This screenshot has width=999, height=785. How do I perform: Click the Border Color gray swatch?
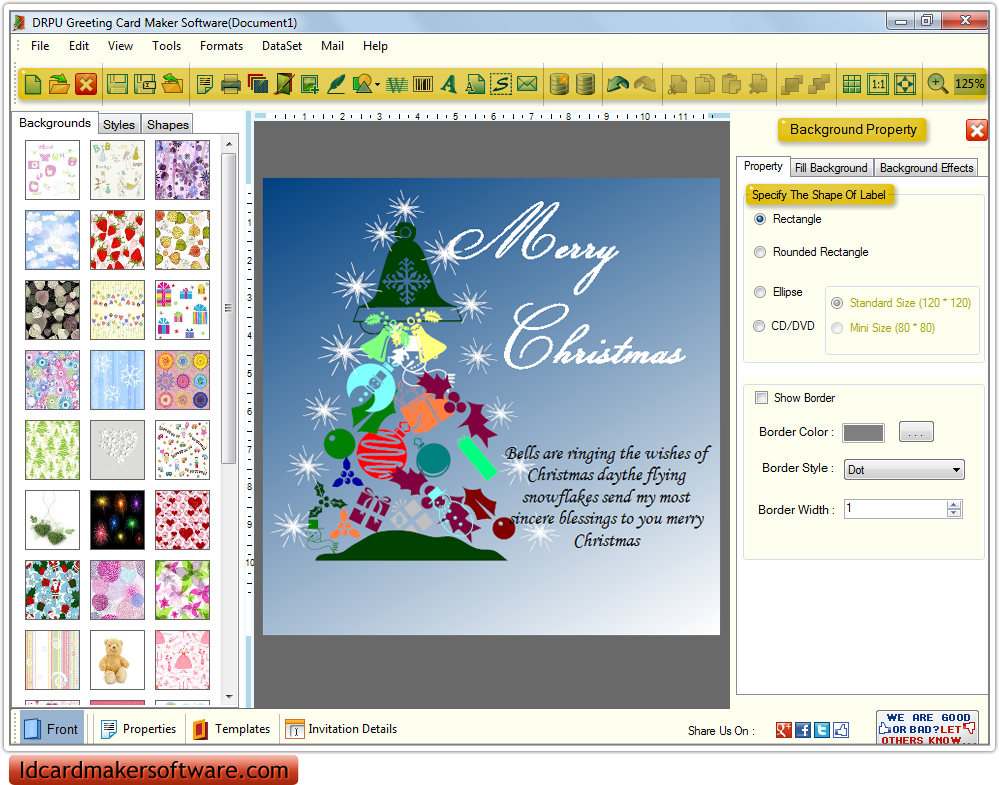tap(863, 433)
